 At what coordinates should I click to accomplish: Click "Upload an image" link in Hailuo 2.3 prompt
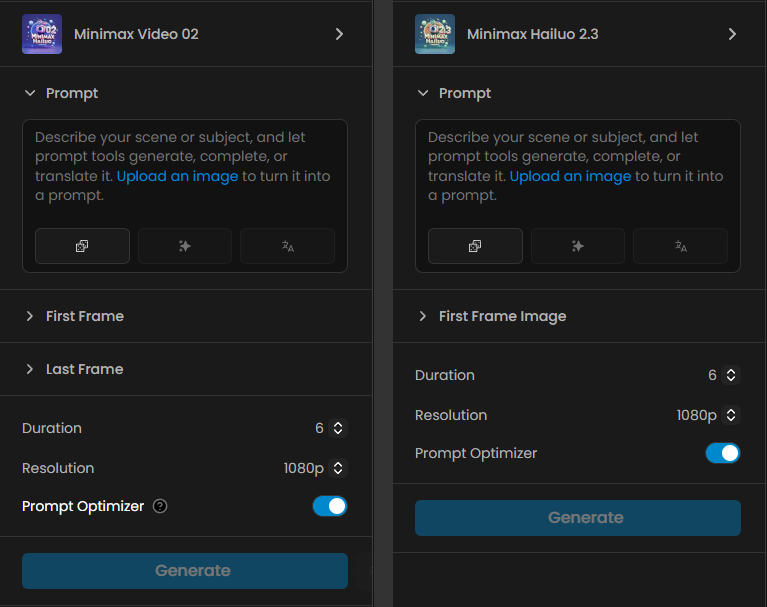coord(570,176)
